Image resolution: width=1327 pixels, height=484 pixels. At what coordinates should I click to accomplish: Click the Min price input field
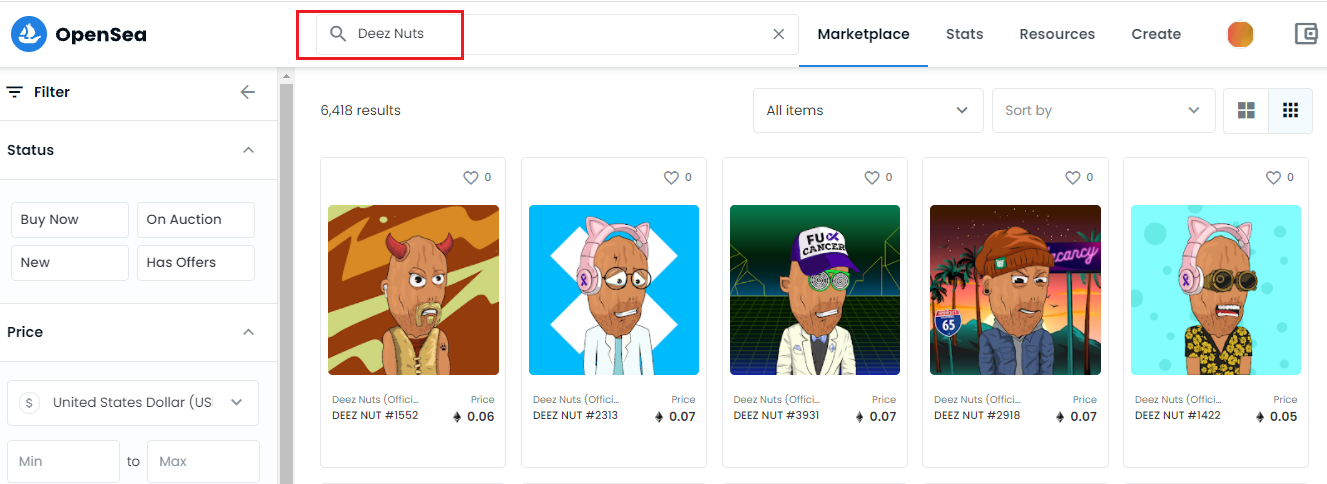[x=63, y=461]
